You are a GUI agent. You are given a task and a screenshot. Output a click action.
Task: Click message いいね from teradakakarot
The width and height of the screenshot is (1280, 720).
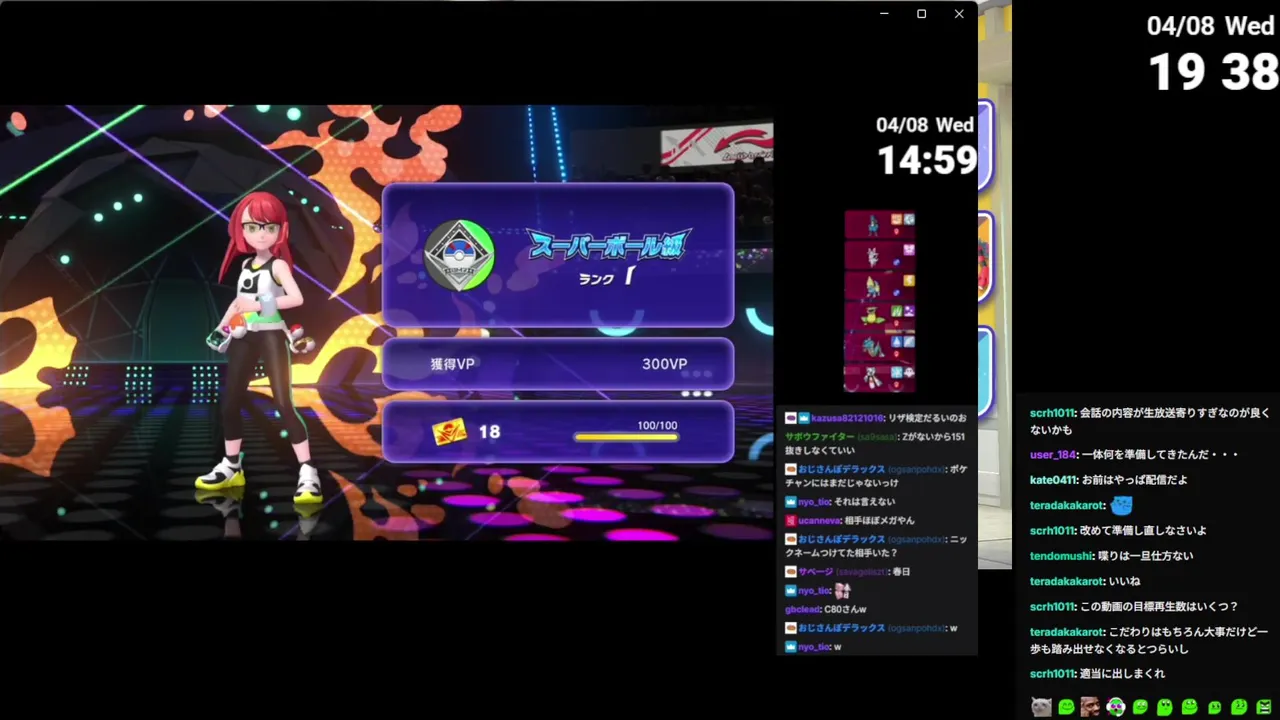(x=1126, y=581)
